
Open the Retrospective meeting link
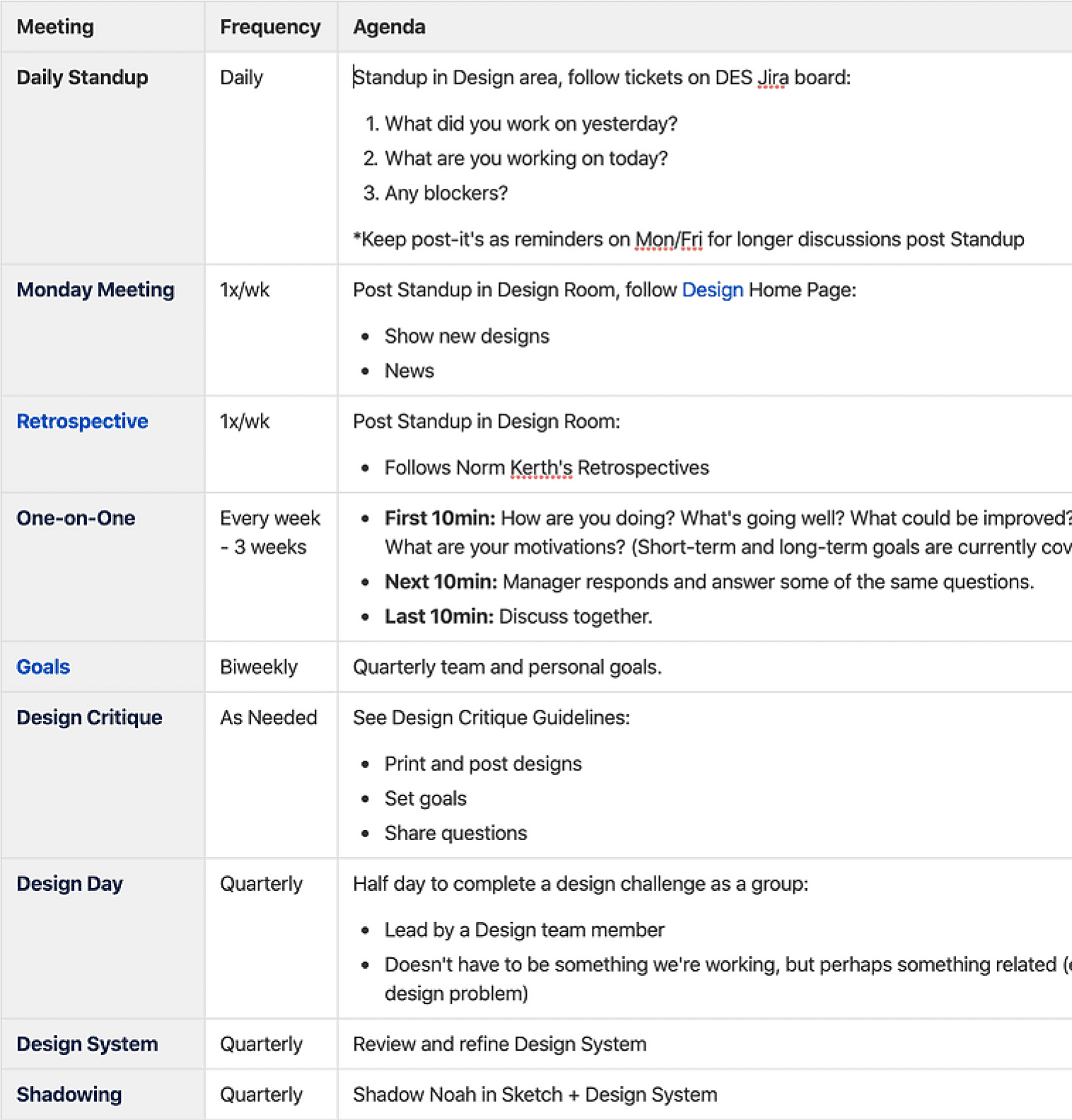82,421
